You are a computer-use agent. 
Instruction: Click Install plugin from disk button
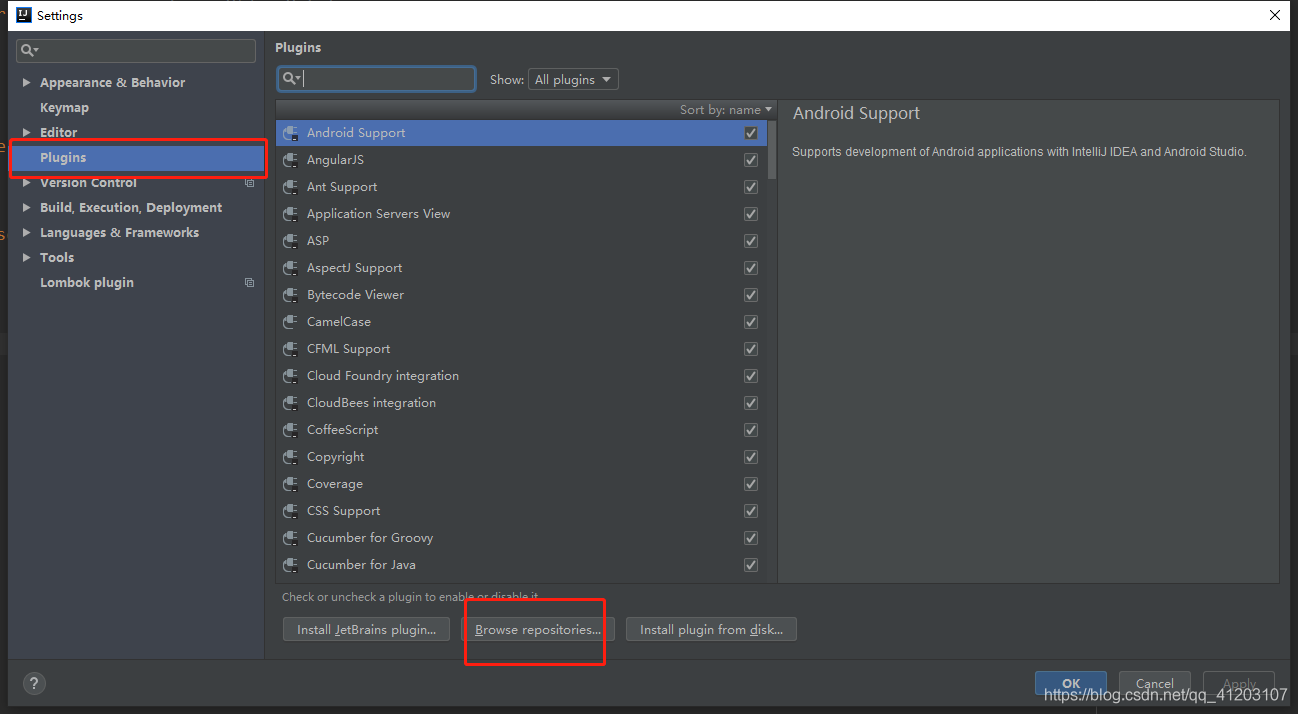click(x=711, y=630)
